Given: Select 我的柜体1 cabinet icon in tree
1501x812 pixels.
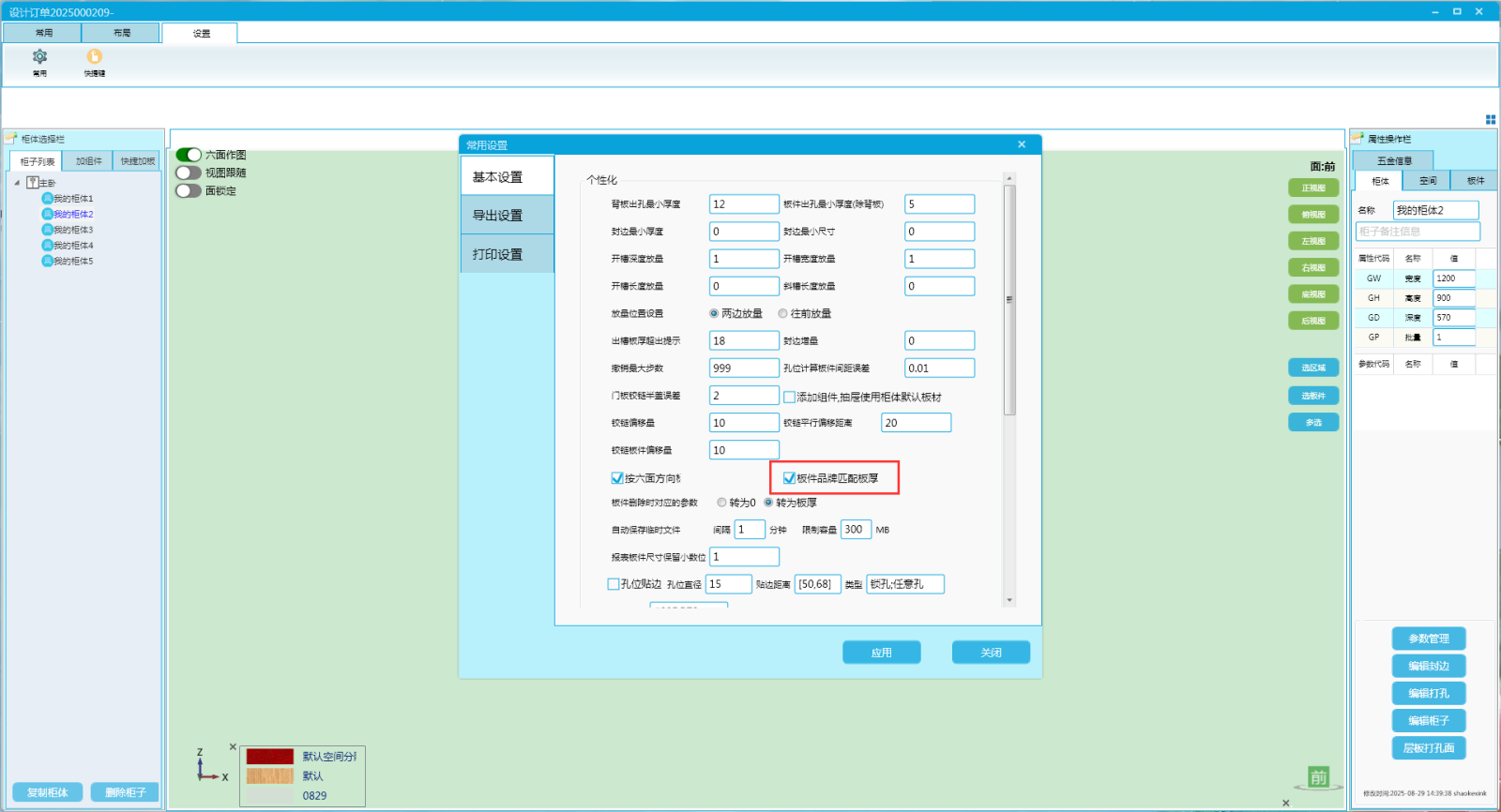Looking at the screenshot, I should (47, 199).
